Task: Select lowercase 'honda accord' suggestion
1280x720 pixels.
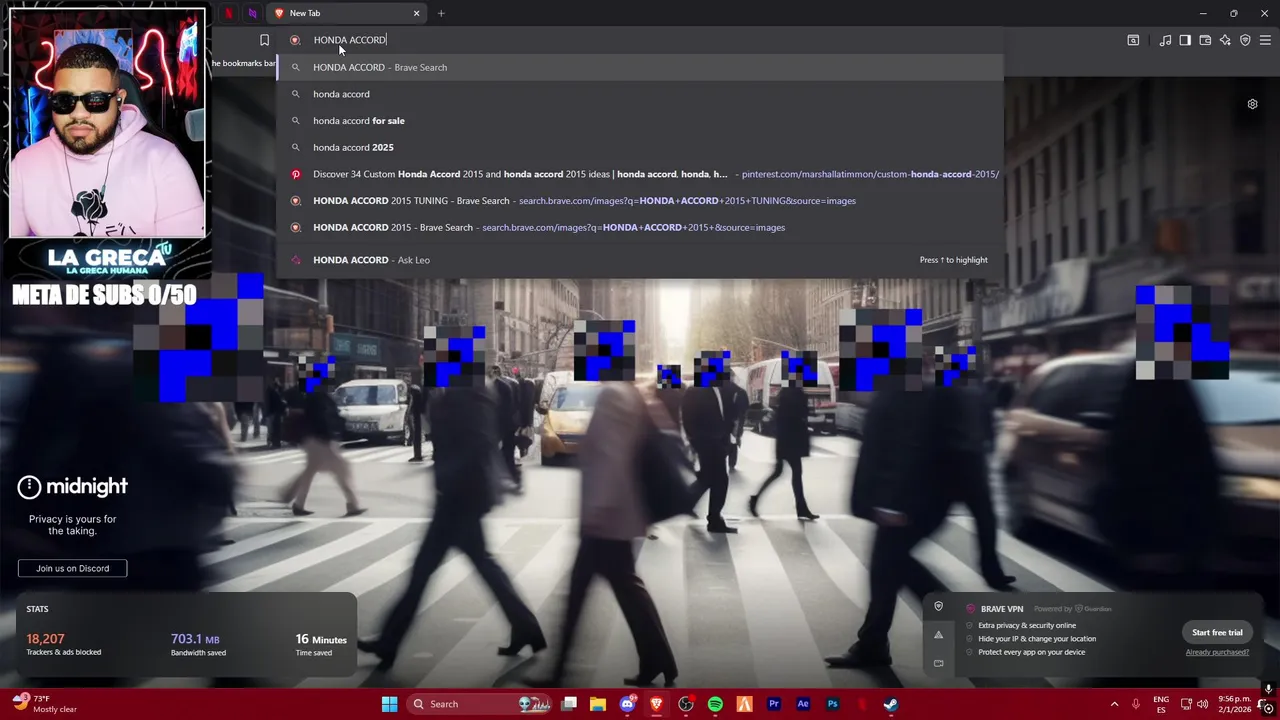Action: pyautogui.click(x=640, y=94)
